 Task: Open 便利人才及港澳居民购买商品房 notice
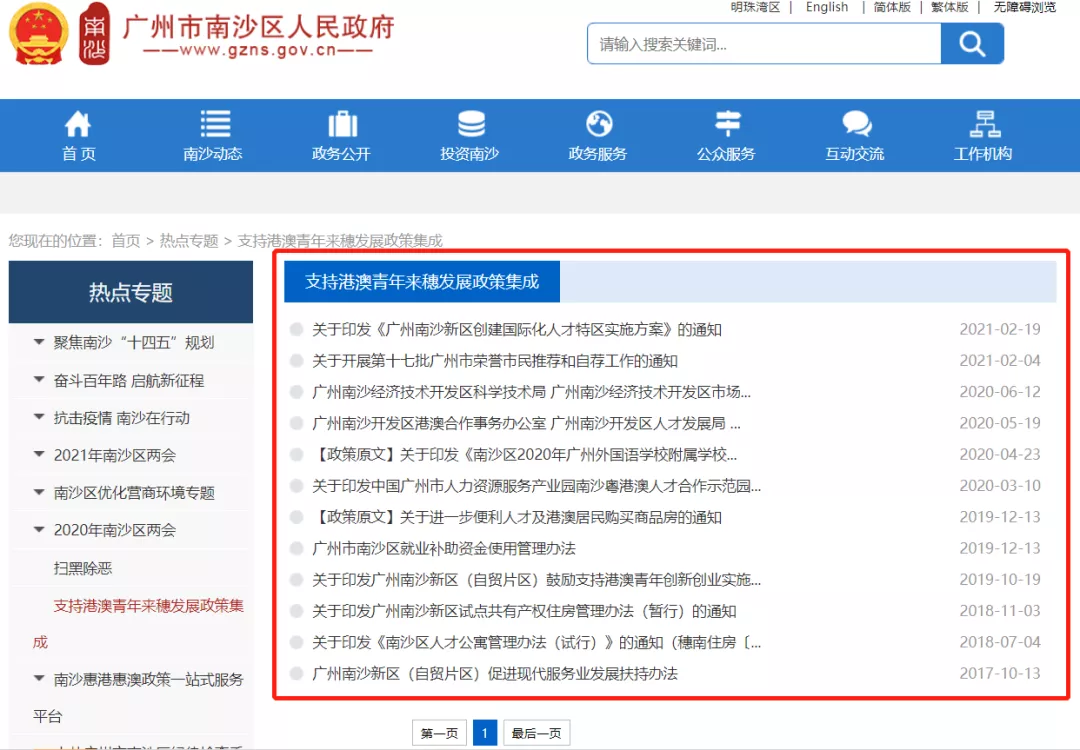(x=517, y=517)
